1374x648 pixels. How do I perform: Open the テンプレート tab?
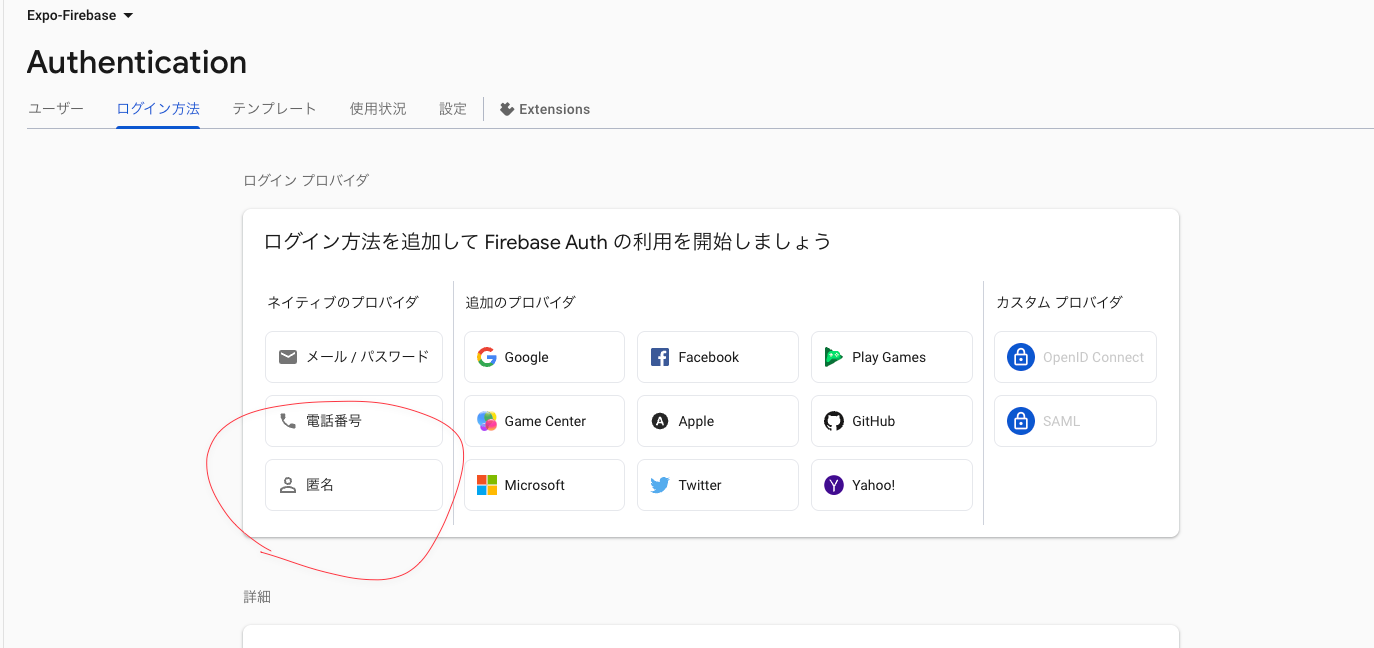click(274, 109)
